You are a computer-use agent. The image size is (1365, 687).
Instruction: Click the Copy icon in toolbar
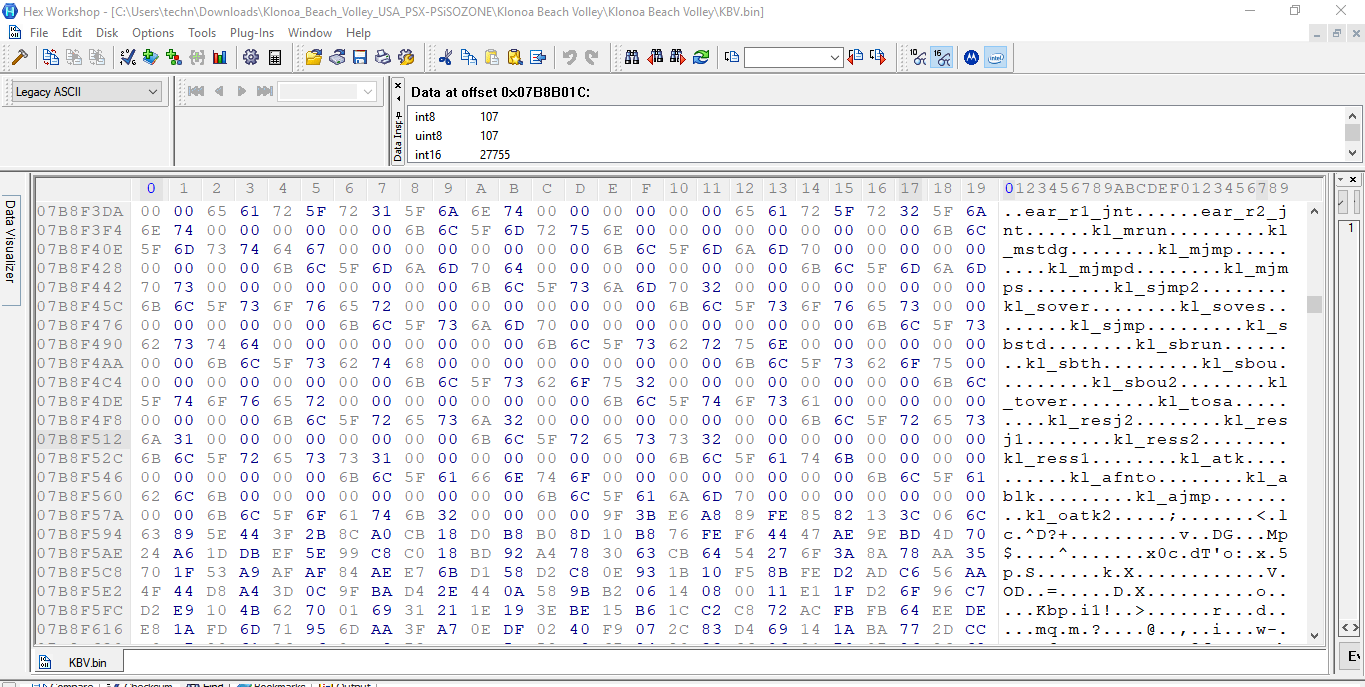(468, 57)
